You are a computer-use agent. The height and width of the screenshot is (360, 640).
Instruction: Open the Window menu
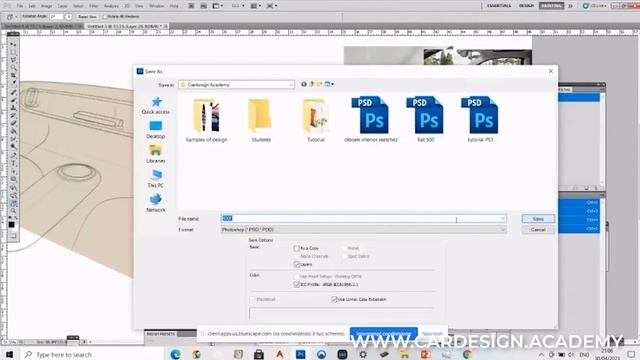click(157, 6)
